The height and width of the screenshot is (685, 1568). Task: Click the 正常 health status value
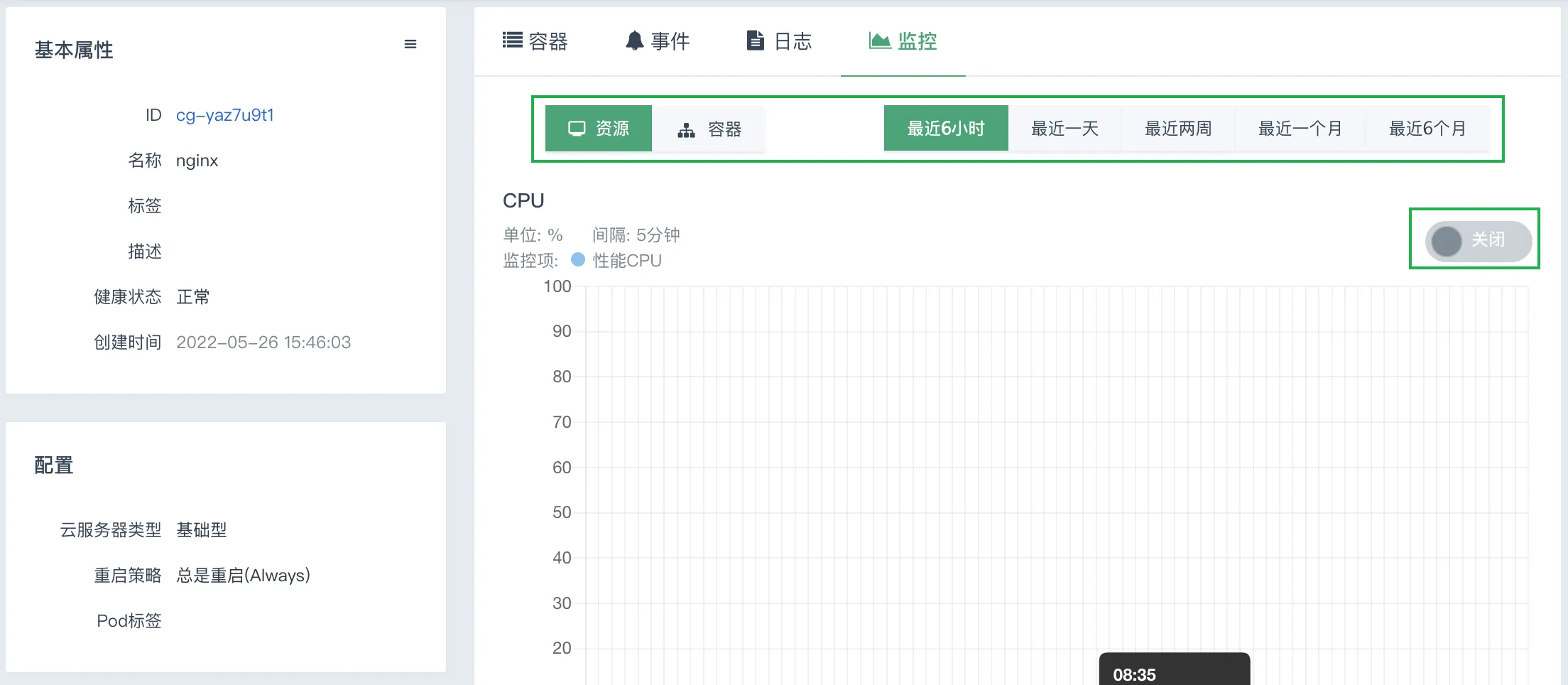[x=193, y=297]
